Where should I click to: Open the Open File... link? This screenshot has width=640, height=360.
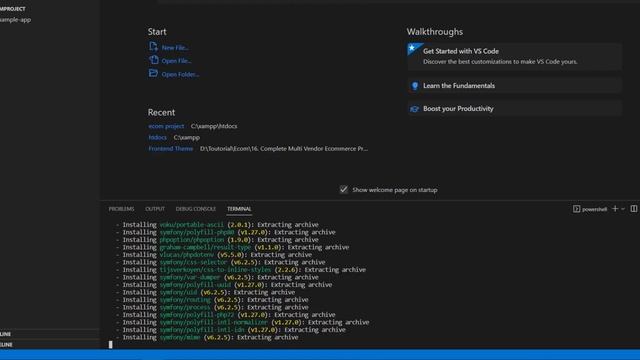pos(176,61)
